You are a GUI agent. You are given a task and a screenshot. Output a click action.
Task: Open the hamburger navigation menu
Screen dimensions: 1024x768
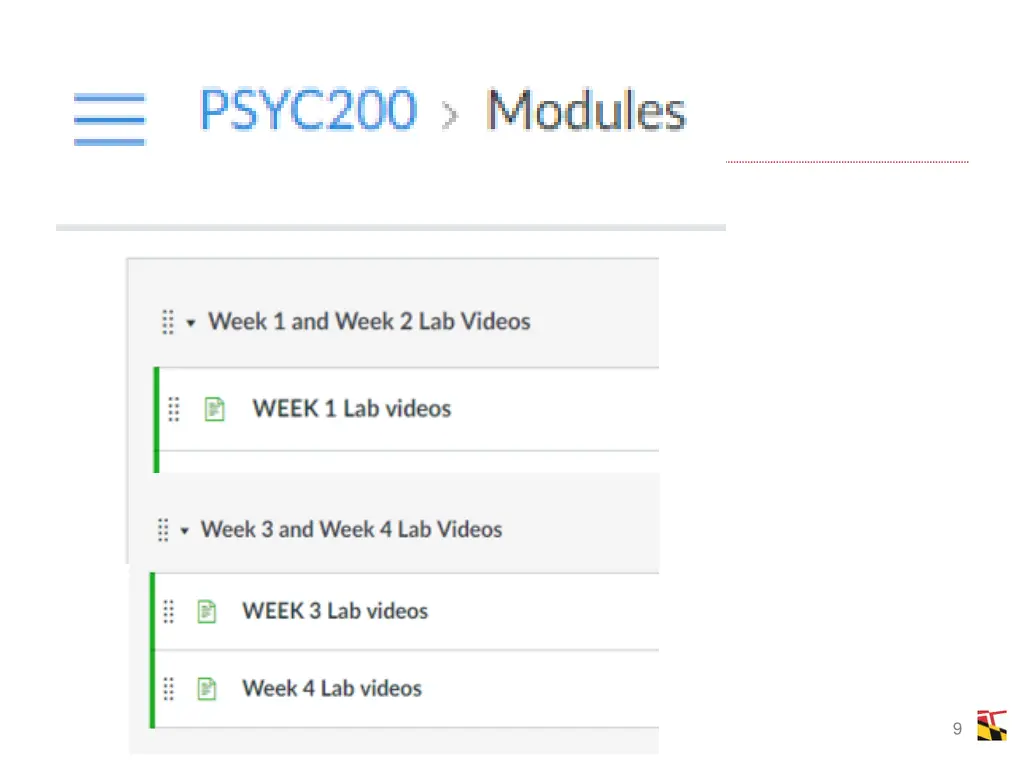[x=109, y=119]
